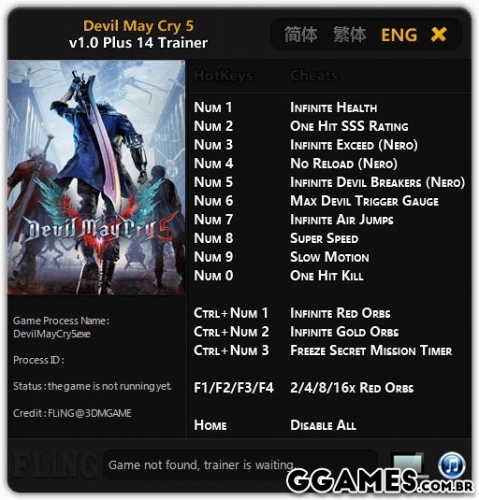Enable the Super Speed cheat
The width and height of the screenshot is (479, 500).
[324, 238]
